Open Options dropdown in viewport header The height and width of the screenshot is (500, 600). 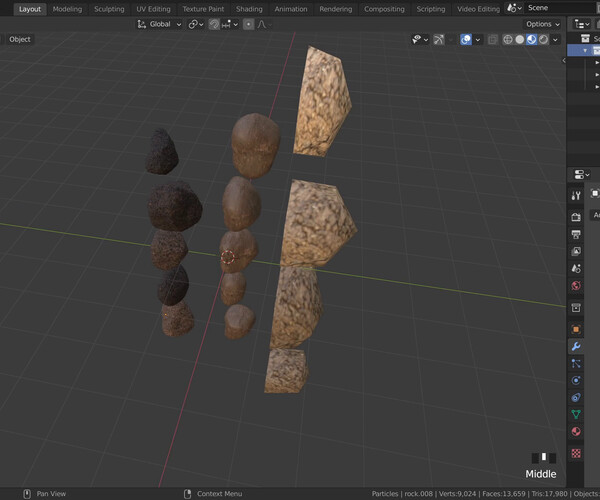543,24
